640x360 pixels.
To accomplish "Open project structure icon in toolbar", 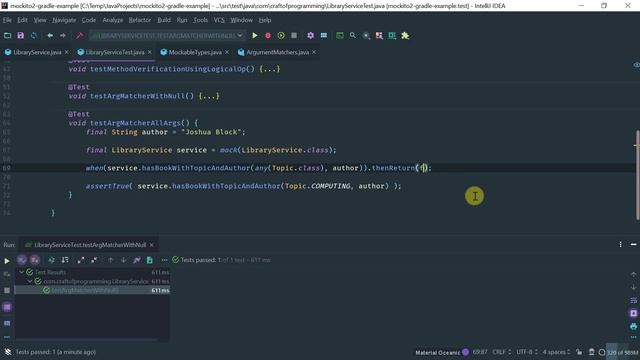I will [x=324, y=36].
